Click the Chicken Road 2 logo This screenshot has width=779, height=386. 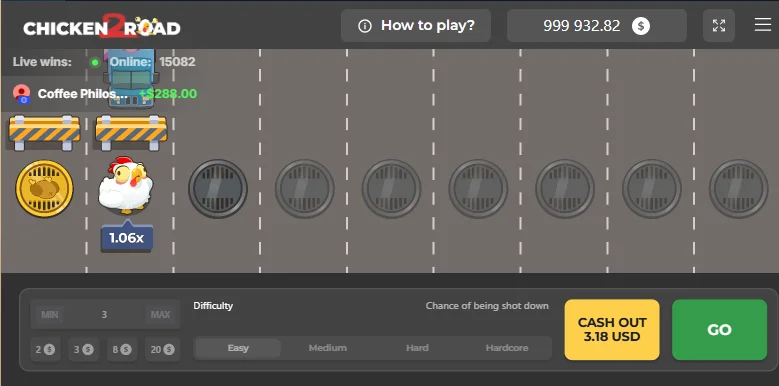coord(102,26)
